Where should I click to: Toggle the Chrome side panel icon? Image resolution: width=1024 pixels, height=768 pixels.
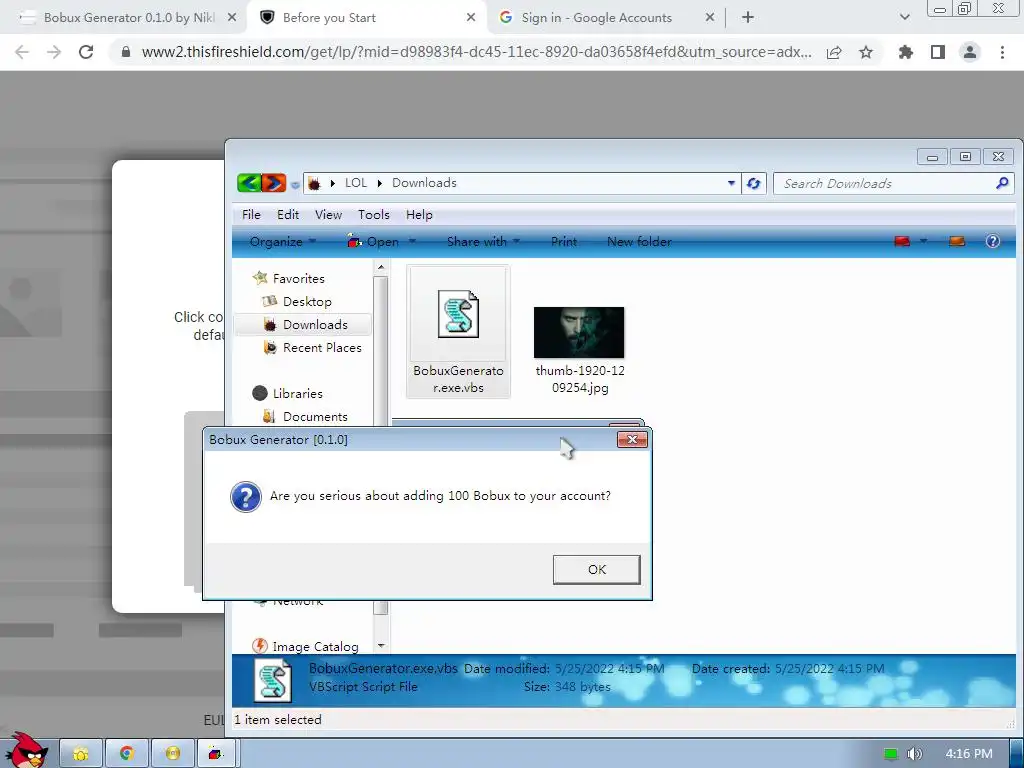(x=938, y=52)
